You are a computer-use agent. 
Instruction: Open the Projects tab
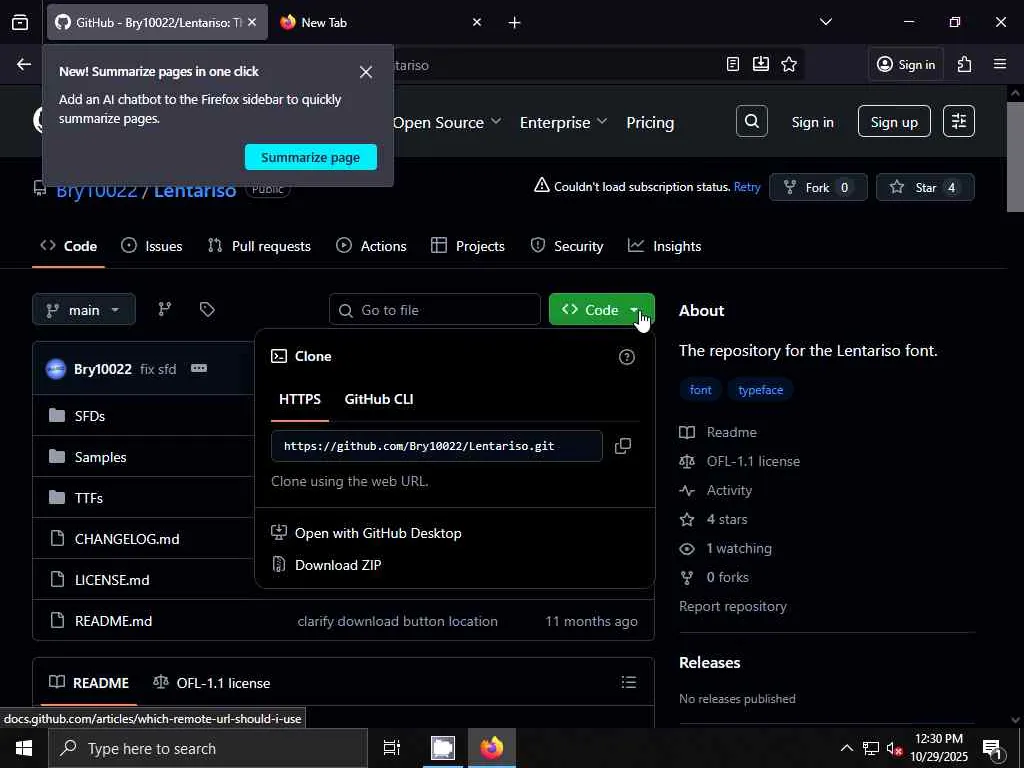(468, 246)
